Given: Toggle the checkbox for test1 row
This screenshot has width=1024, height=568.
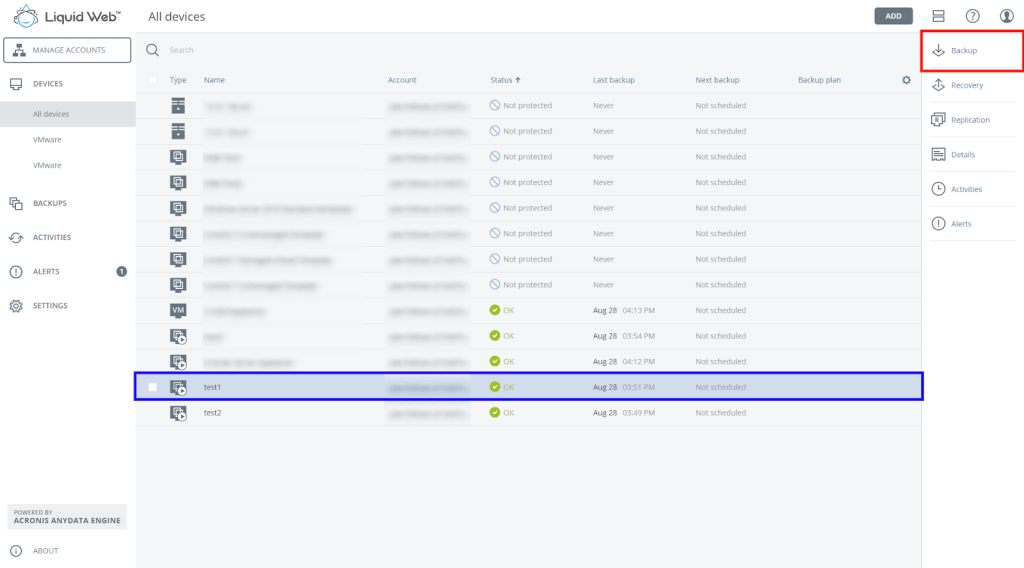Looking at the screenshot, I should pos(152,387).
